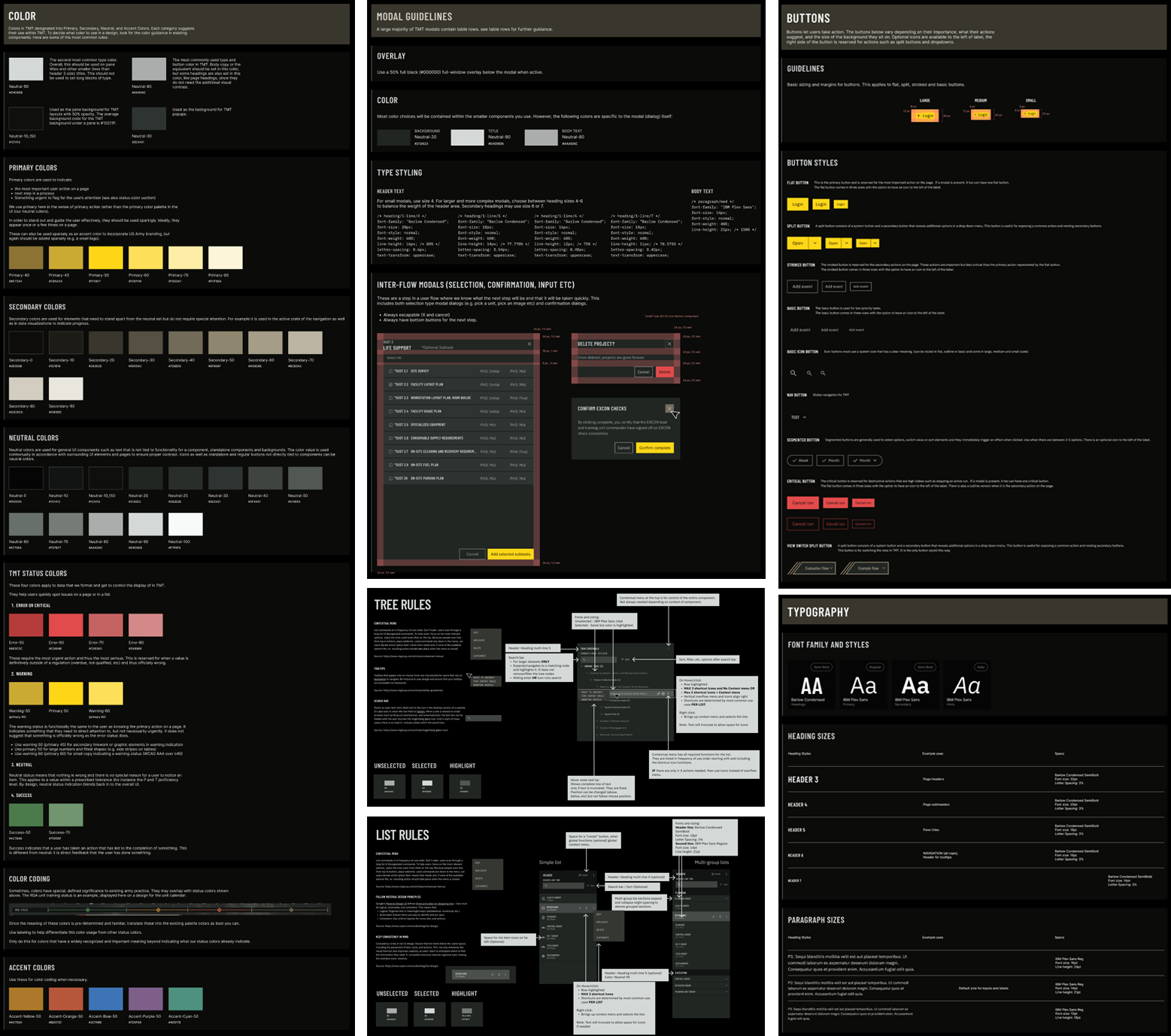Check the SUST 2.1 Site Survey checkbox

[390, 371]
